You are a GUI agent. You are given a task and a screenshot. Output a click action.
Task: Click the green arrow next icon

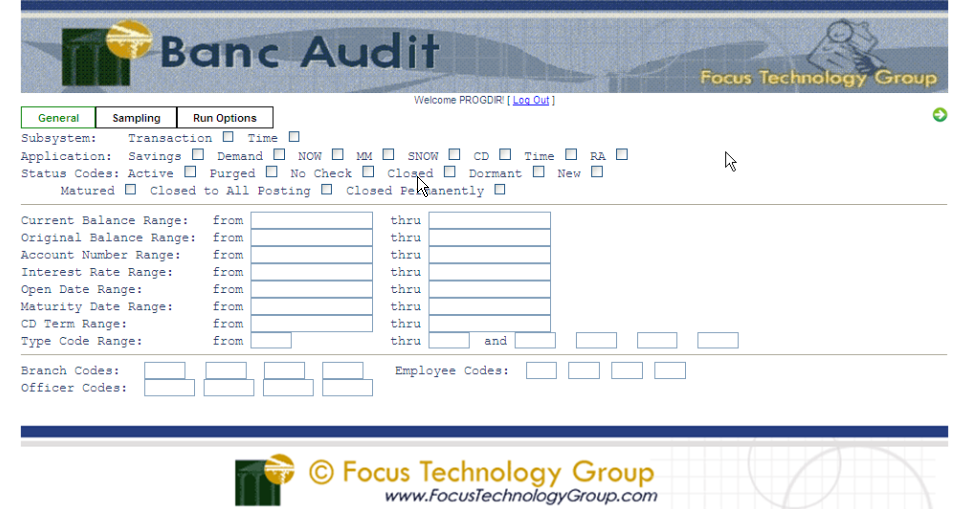(940, 115)
